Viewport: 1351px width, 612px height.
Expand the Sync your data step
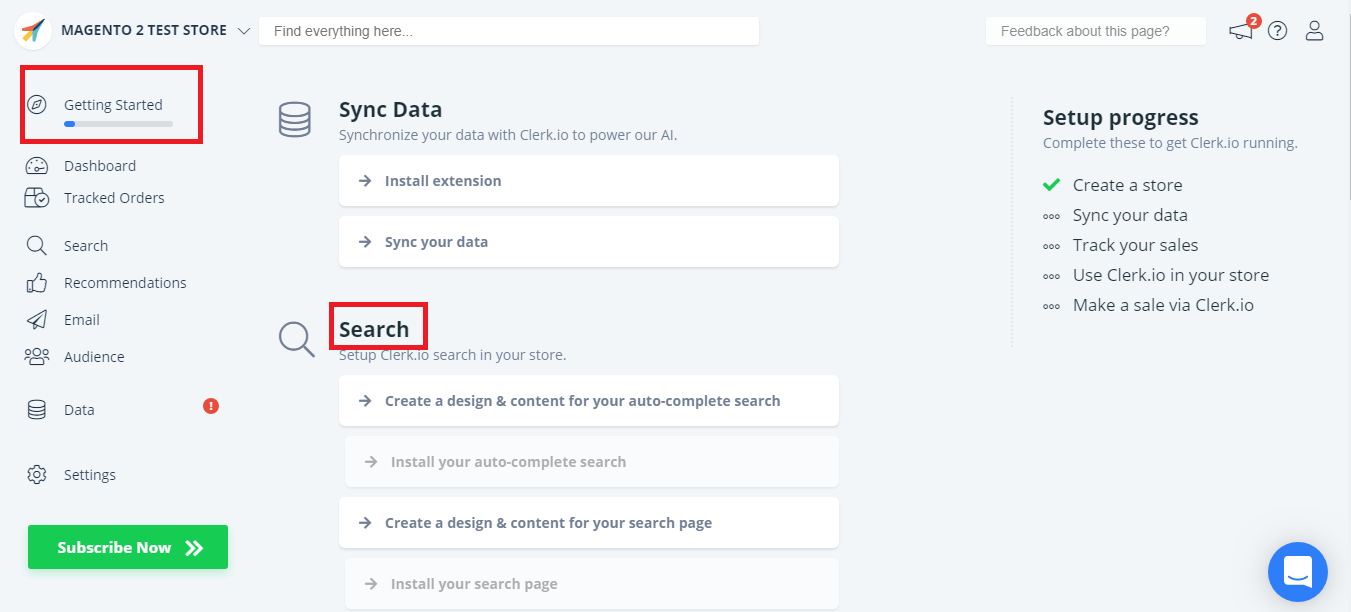[588, 242]
